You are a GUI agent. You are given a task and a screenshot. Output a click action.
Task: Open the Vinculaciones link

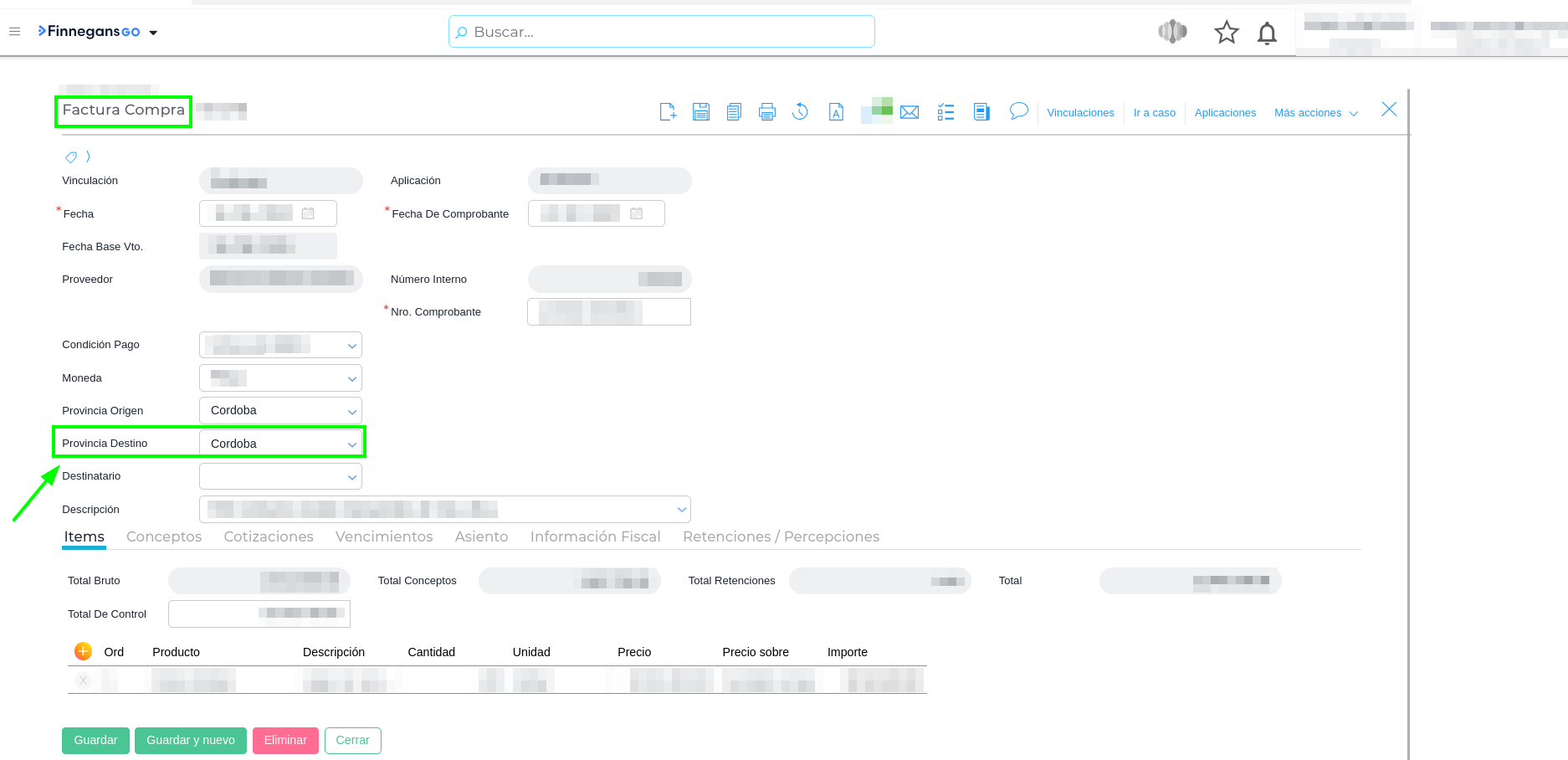coord(1080,113)
